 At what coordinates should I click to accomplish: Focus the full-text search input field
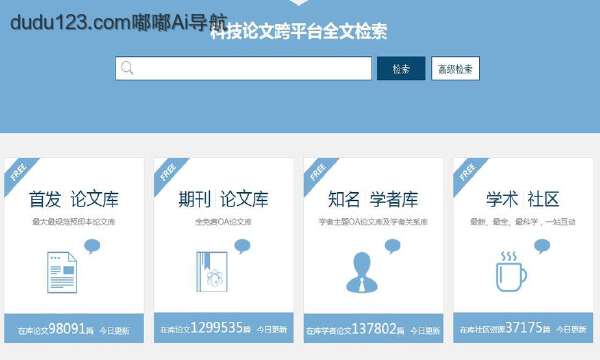pos(243,68)
